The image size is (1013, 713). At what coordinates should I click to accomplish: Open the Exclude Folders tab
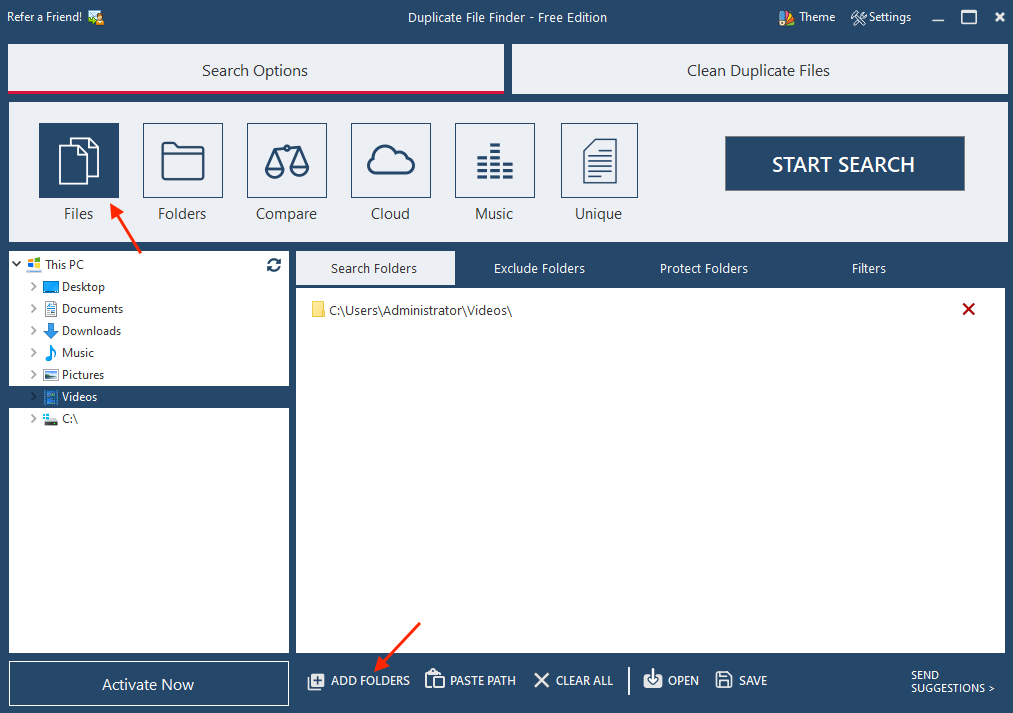coord(539,268)
